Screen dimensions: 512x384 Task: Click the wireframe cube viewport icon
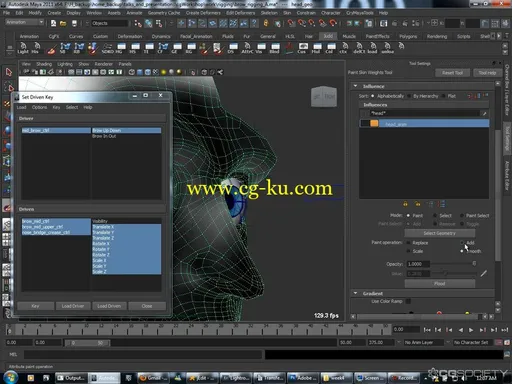point(132,72)
